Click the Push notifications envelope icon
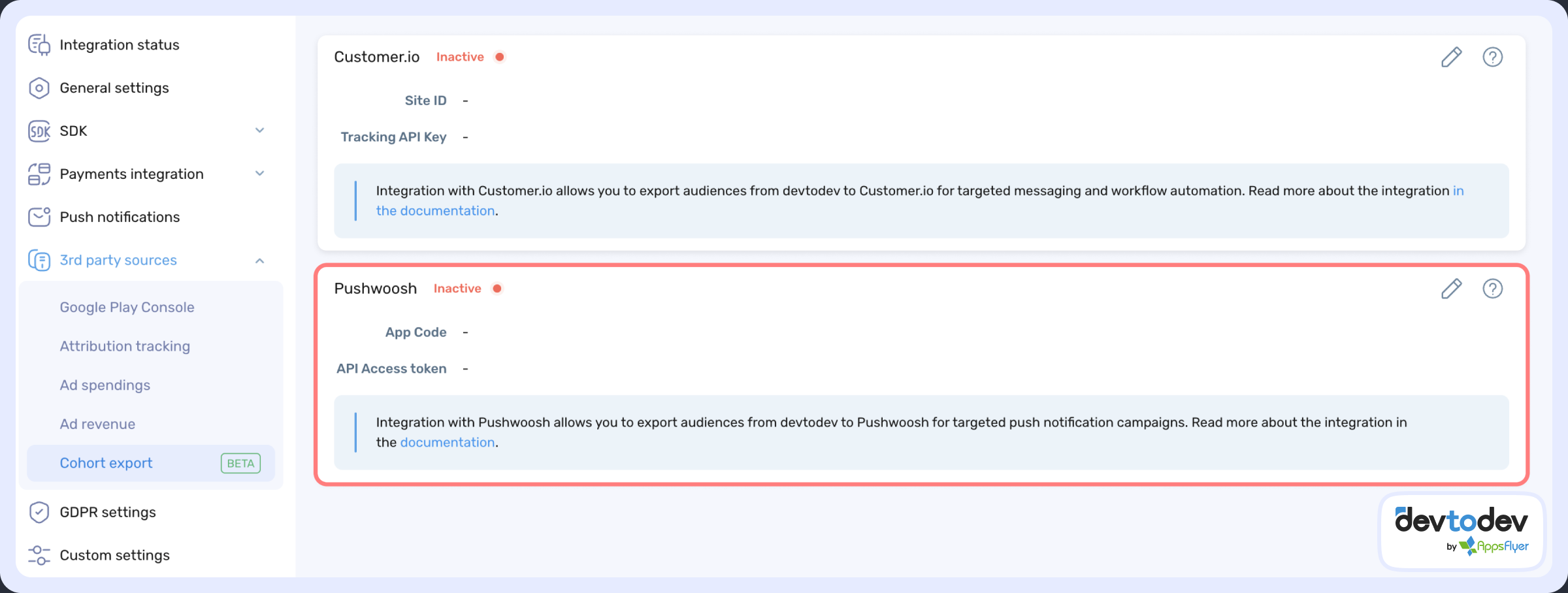Screen dimensions: 1568x593 point(39,217)
